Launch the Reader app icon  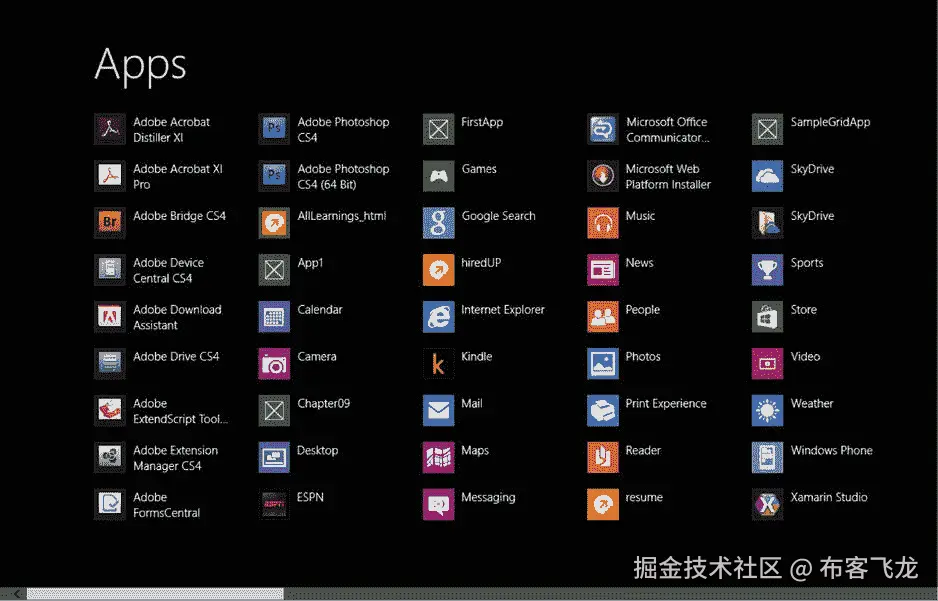(x=603, y=457)
